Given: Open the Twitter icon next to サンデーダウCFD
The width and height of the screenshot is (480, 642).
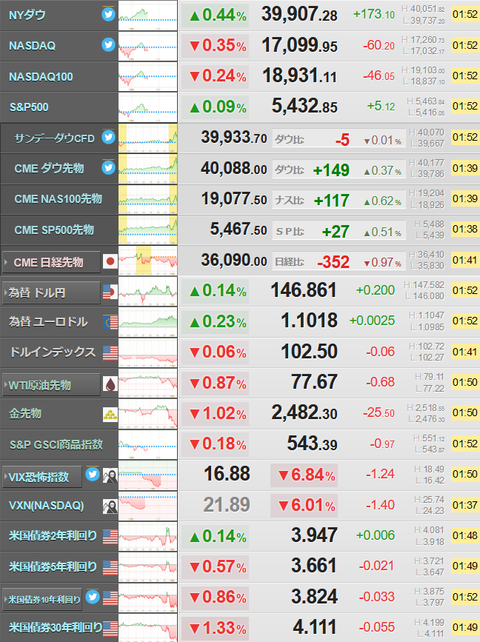Looking at the screenshot, I should 108,137.
